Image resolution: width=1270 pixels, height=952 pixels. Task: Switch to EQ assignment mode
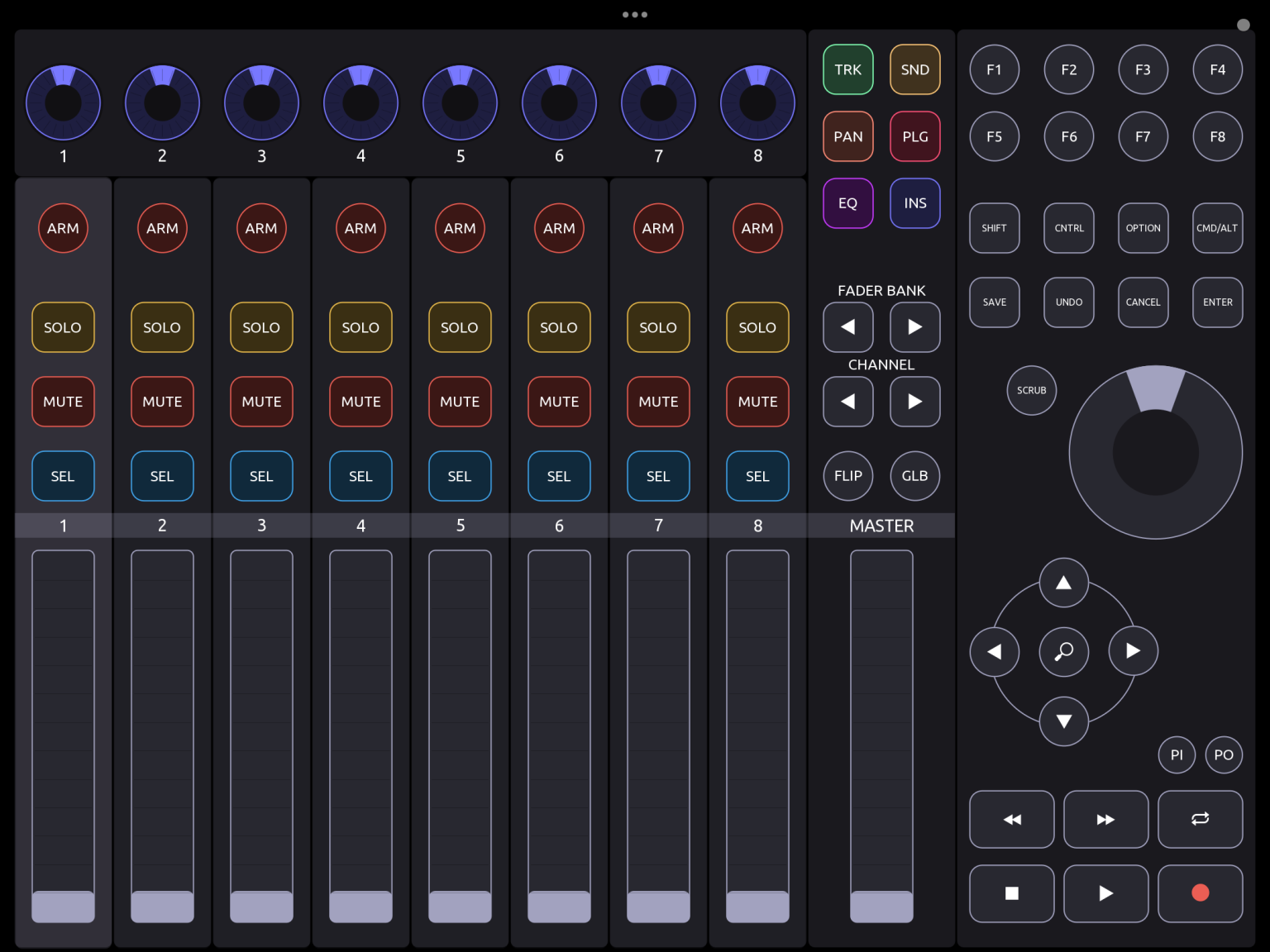(x=848, y=203)
